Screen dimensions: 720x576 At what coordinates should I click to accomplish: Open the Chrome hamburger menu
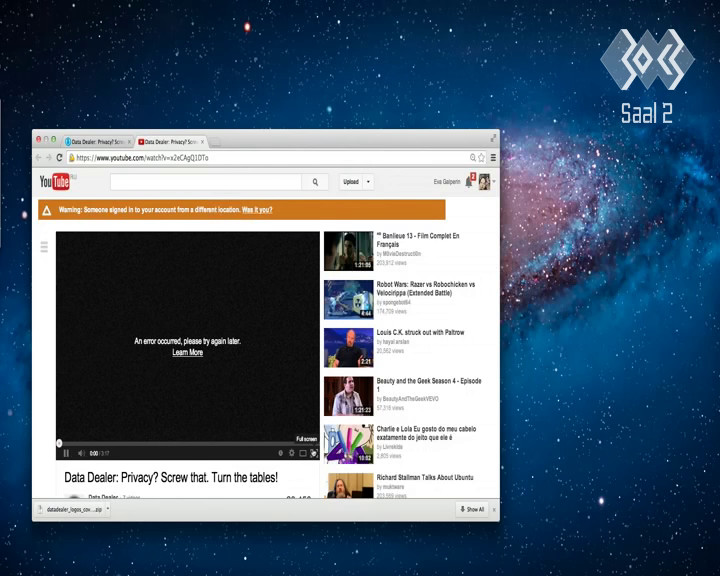[x=493, y=158]
